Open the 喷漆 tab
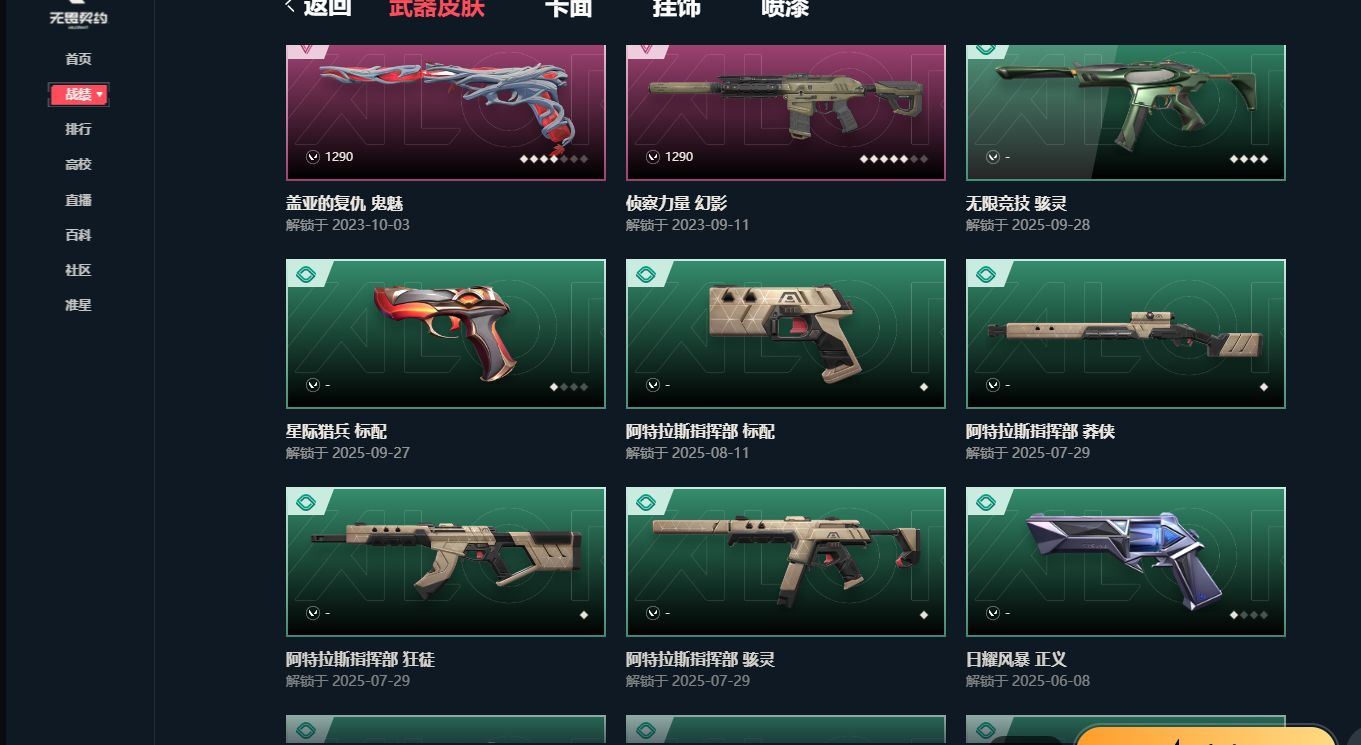 pos(785,8)
